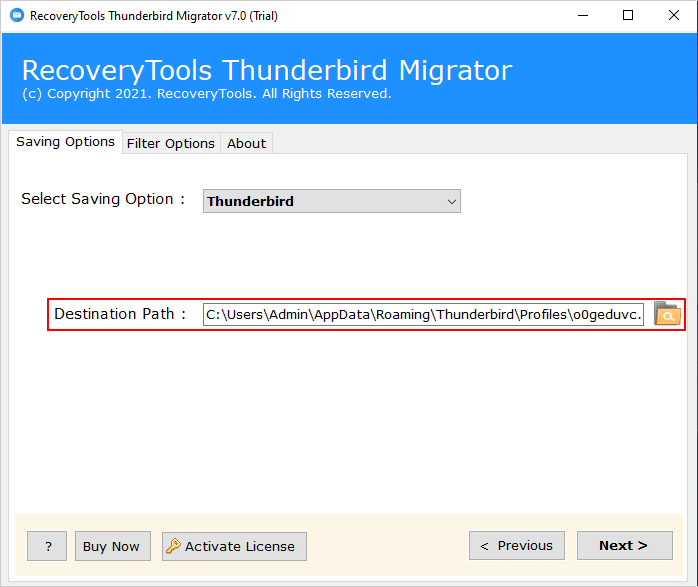Click the key icon on Activate License

173,546
